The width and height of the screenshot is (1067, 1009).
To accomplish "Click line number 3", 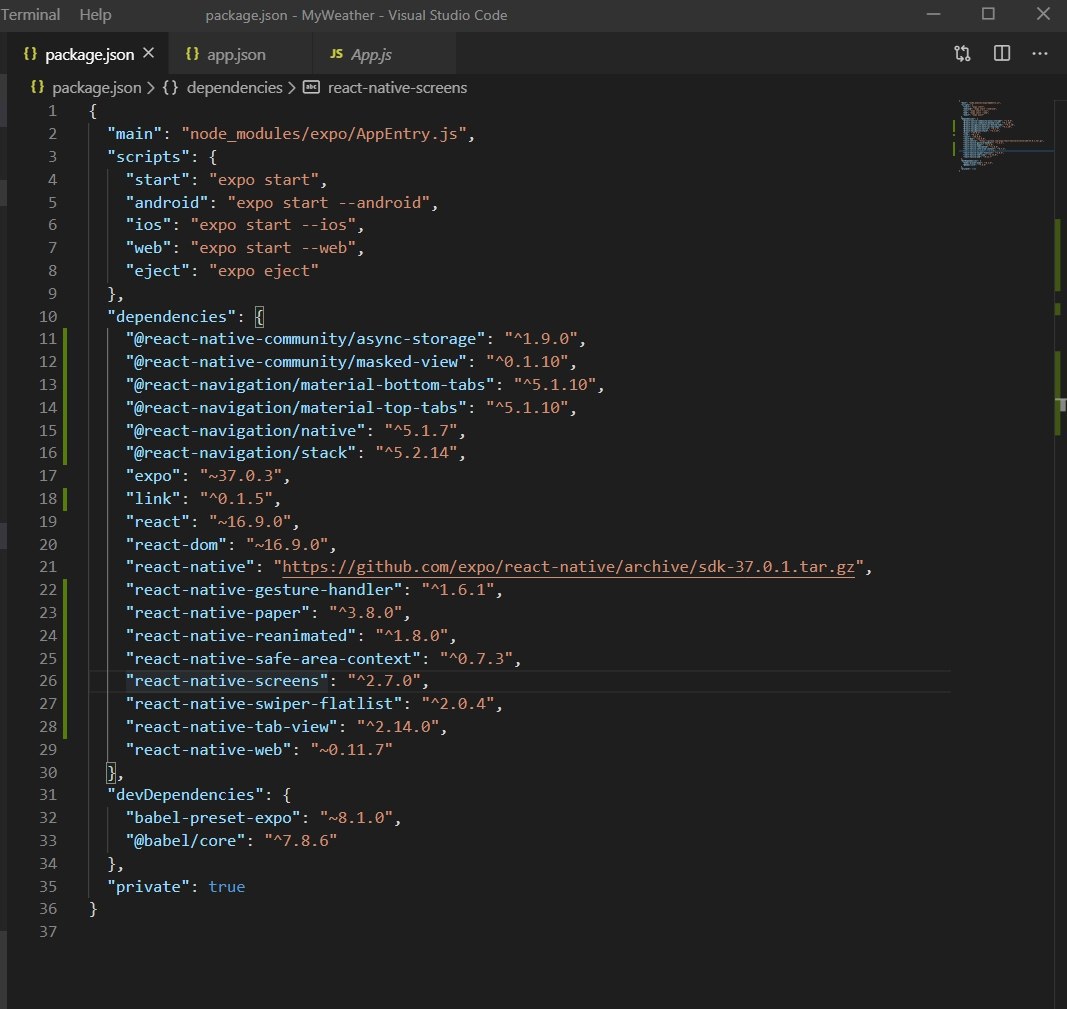I will 52,156.
